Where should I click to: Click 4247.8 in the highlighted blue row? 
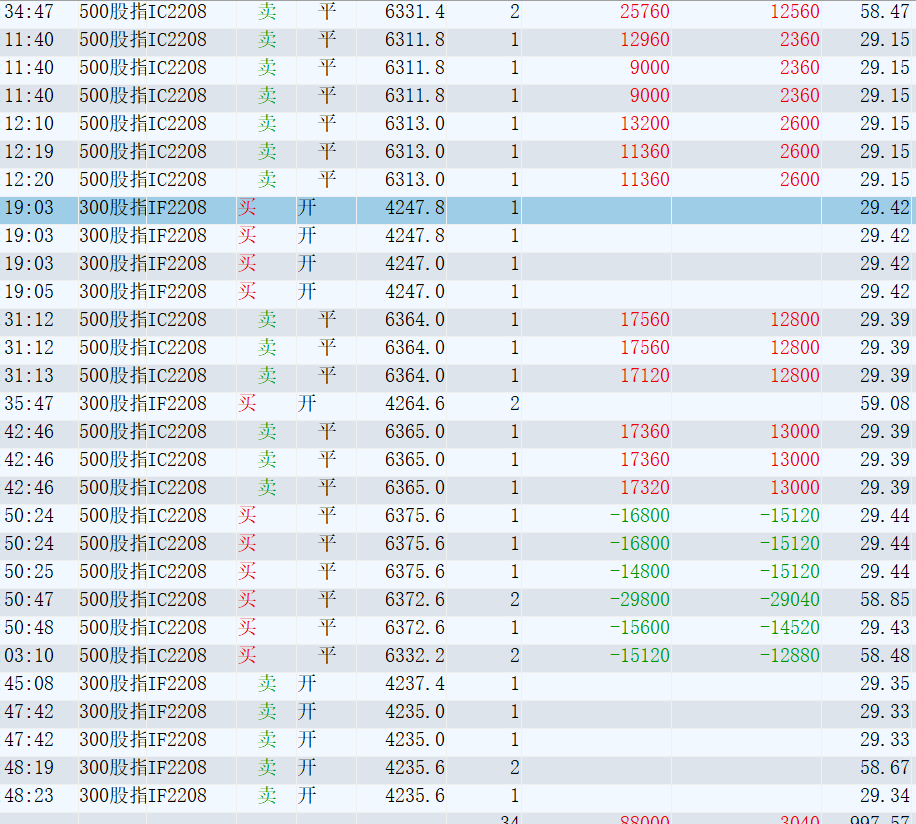coord(414,208)
